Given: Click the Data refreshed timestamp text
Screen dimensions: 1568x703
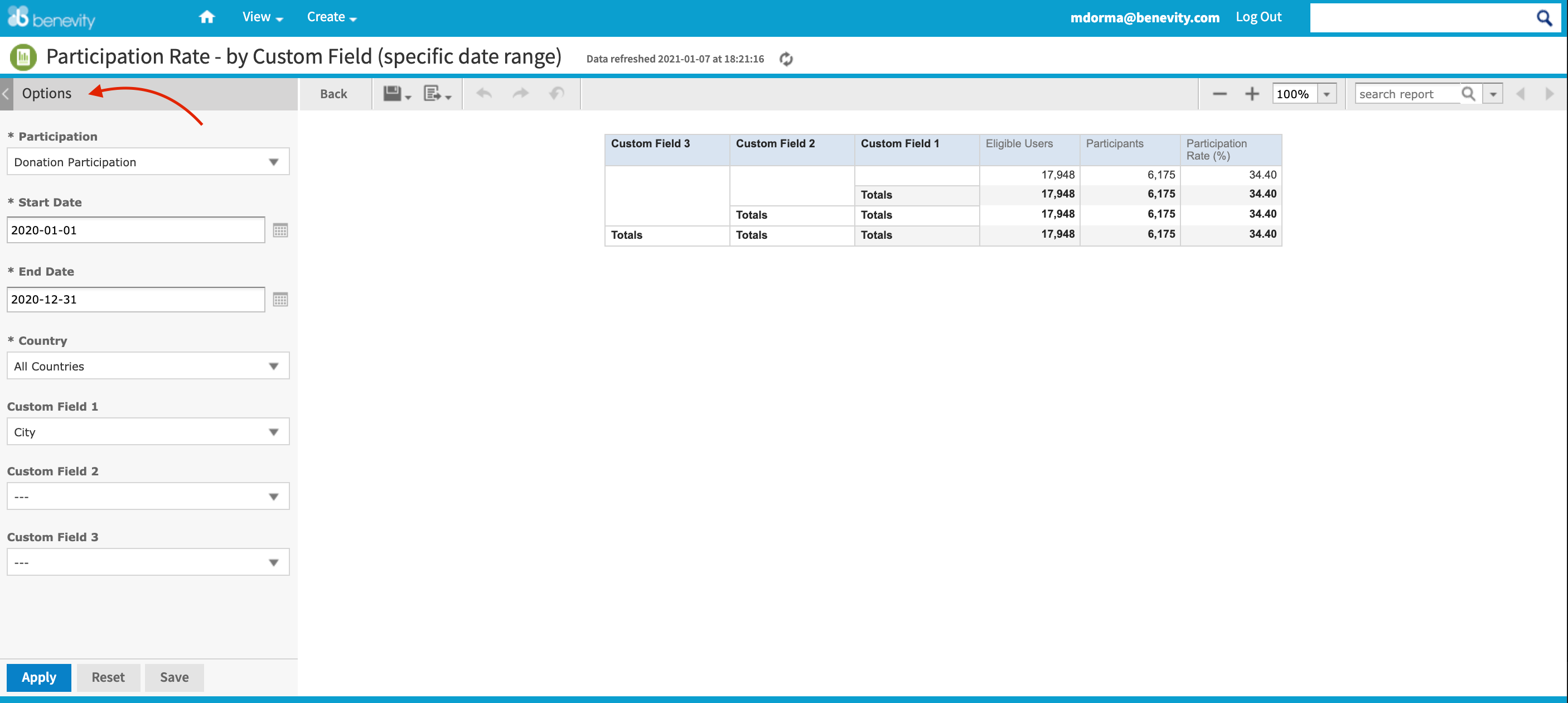Looking at the screenshot, I should pos(675,59).
